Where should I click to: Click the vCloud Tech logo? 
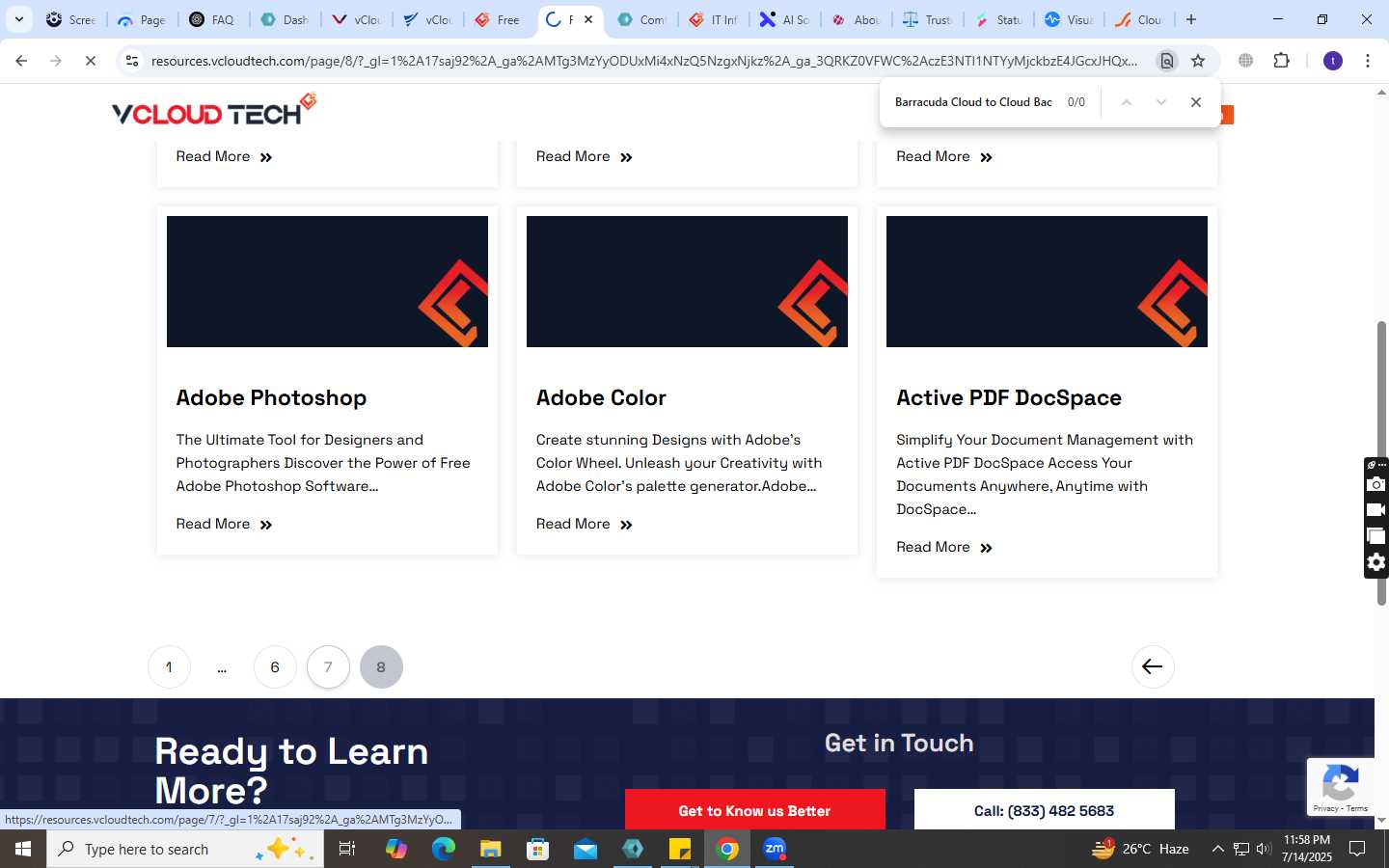[214, 110]
